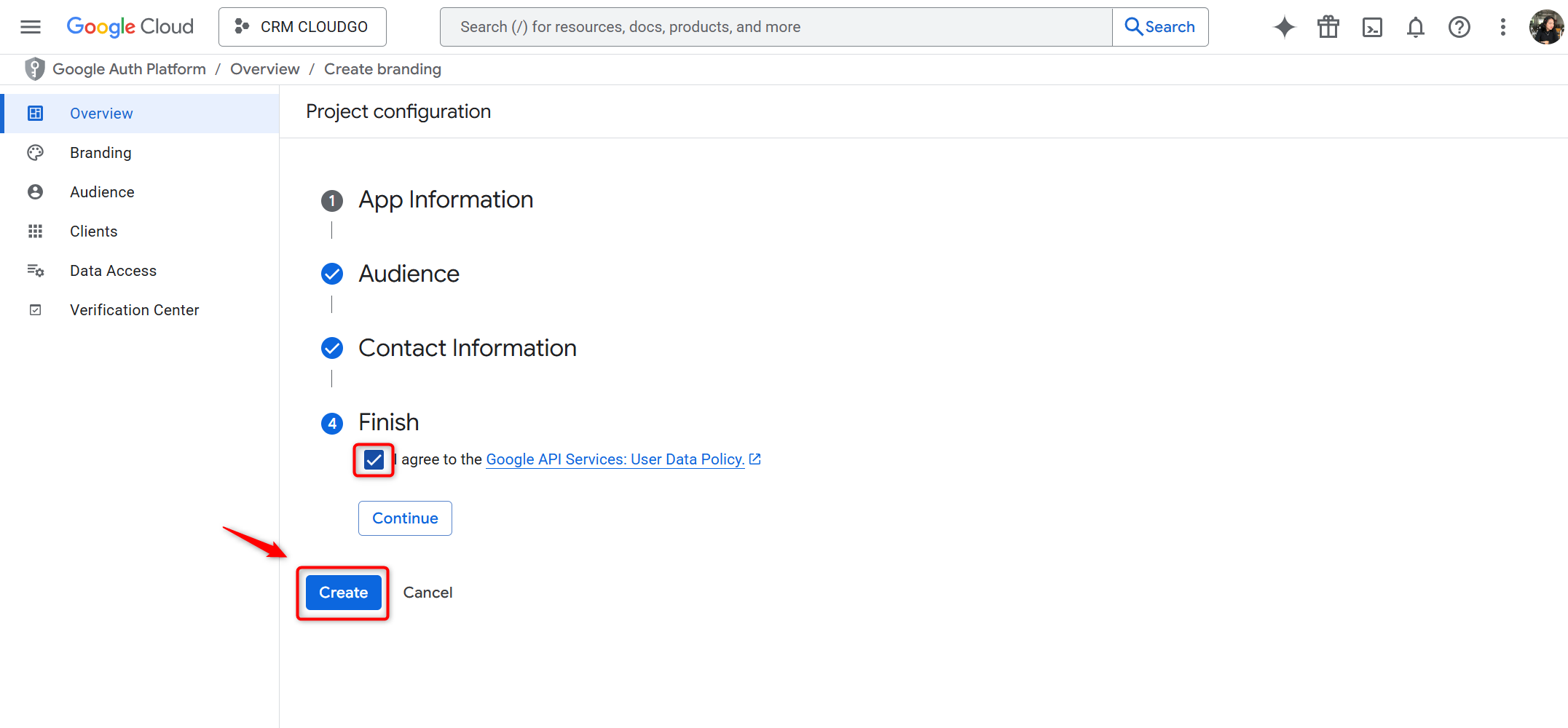Open help with the question mark icon
This screenshot has width=1568, height=728.
1459,27
